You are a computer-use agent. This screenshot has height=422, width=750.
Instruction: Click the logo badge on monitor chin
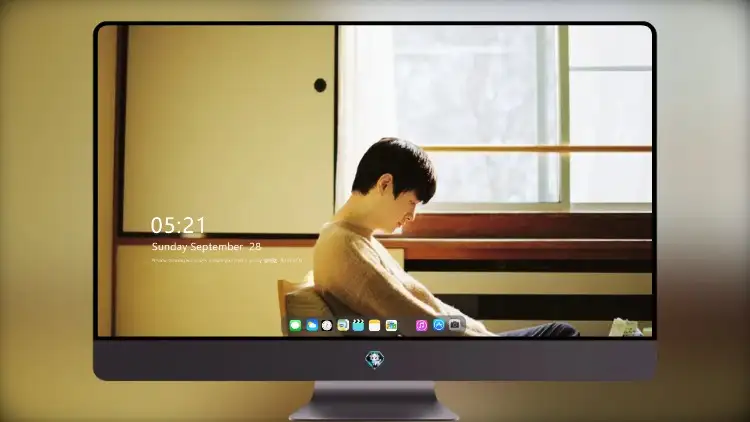[375, 360]
